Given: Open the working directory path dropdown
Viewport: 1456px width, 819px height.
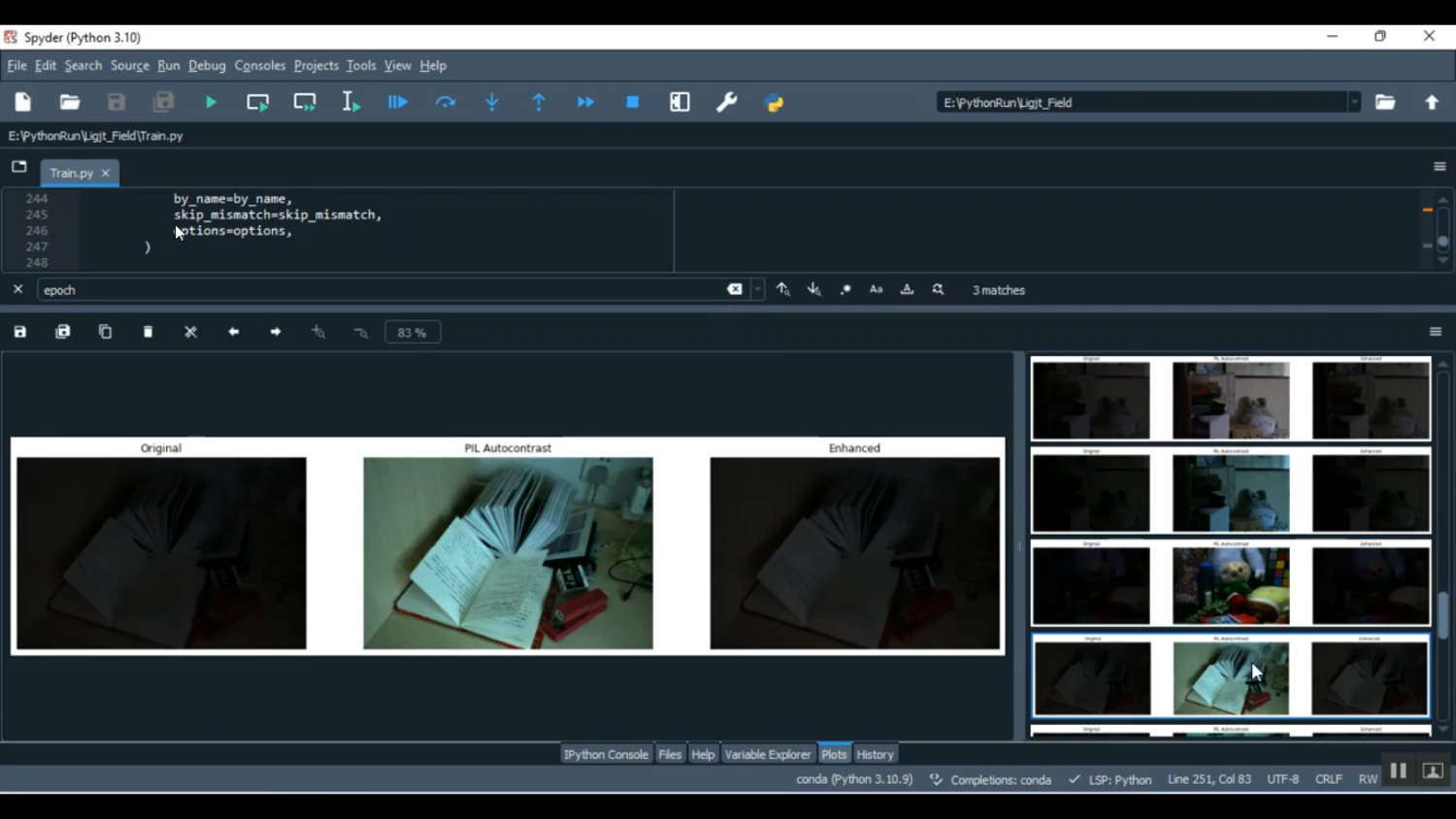Looking at the screenshot, I should coord(1356,102).
